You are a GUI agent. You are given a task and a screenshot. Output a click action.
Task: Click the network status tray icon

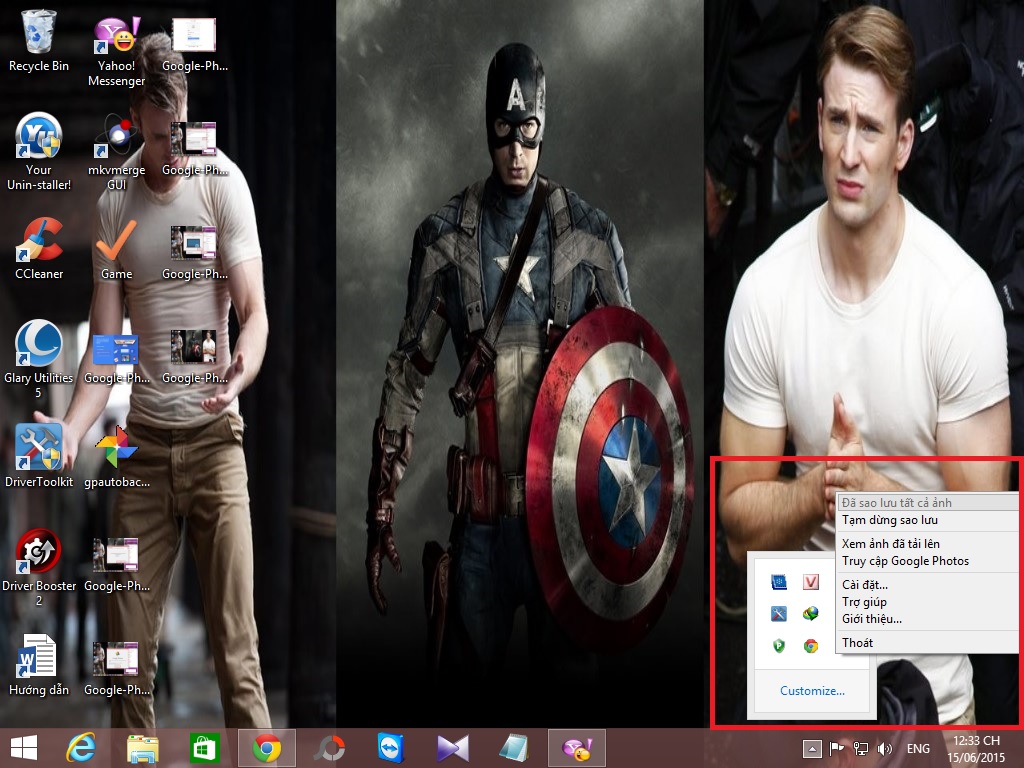click(x=860, y=748)
